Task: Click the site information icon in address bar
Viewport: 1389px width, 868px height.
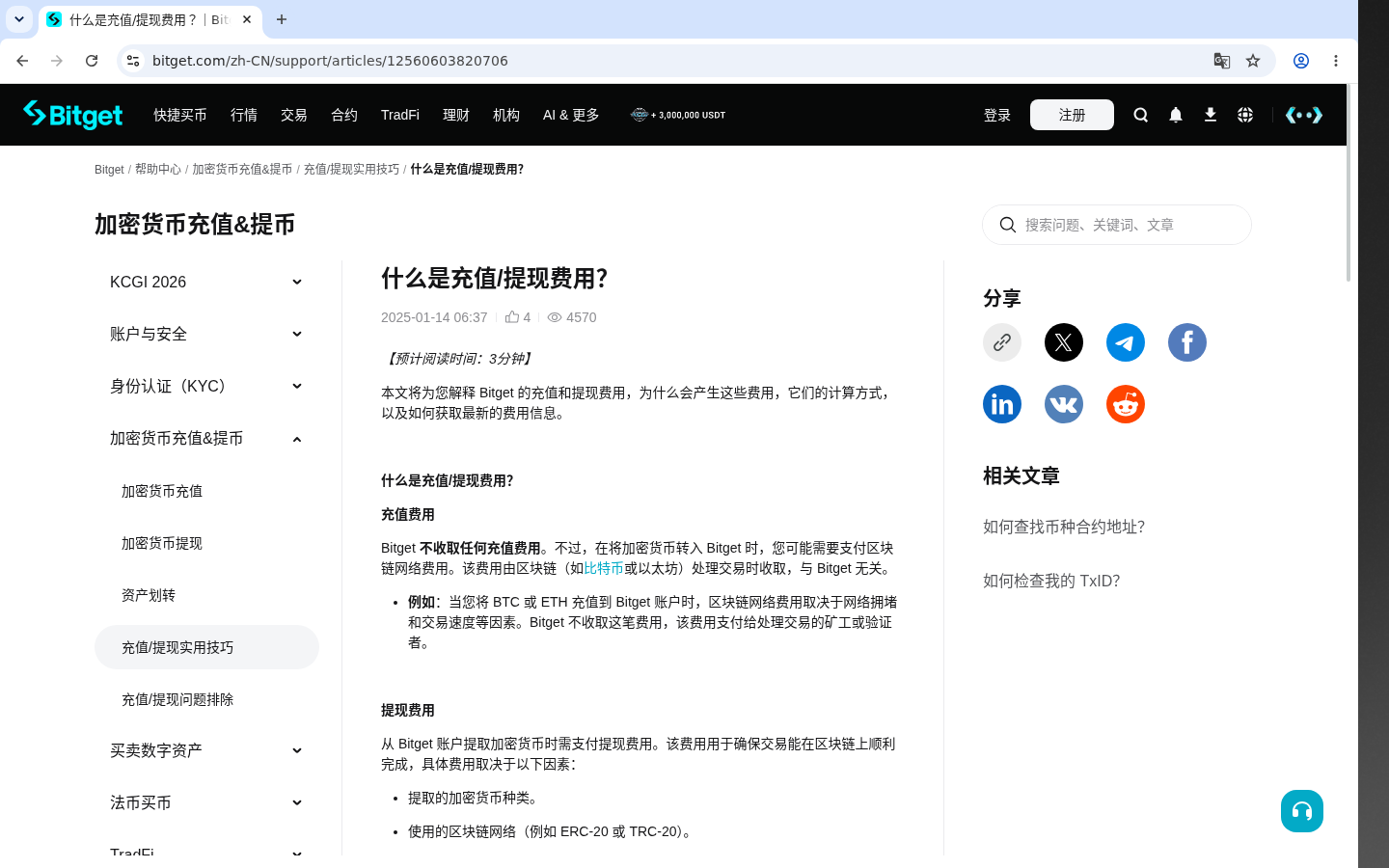Action: (133, 61)
